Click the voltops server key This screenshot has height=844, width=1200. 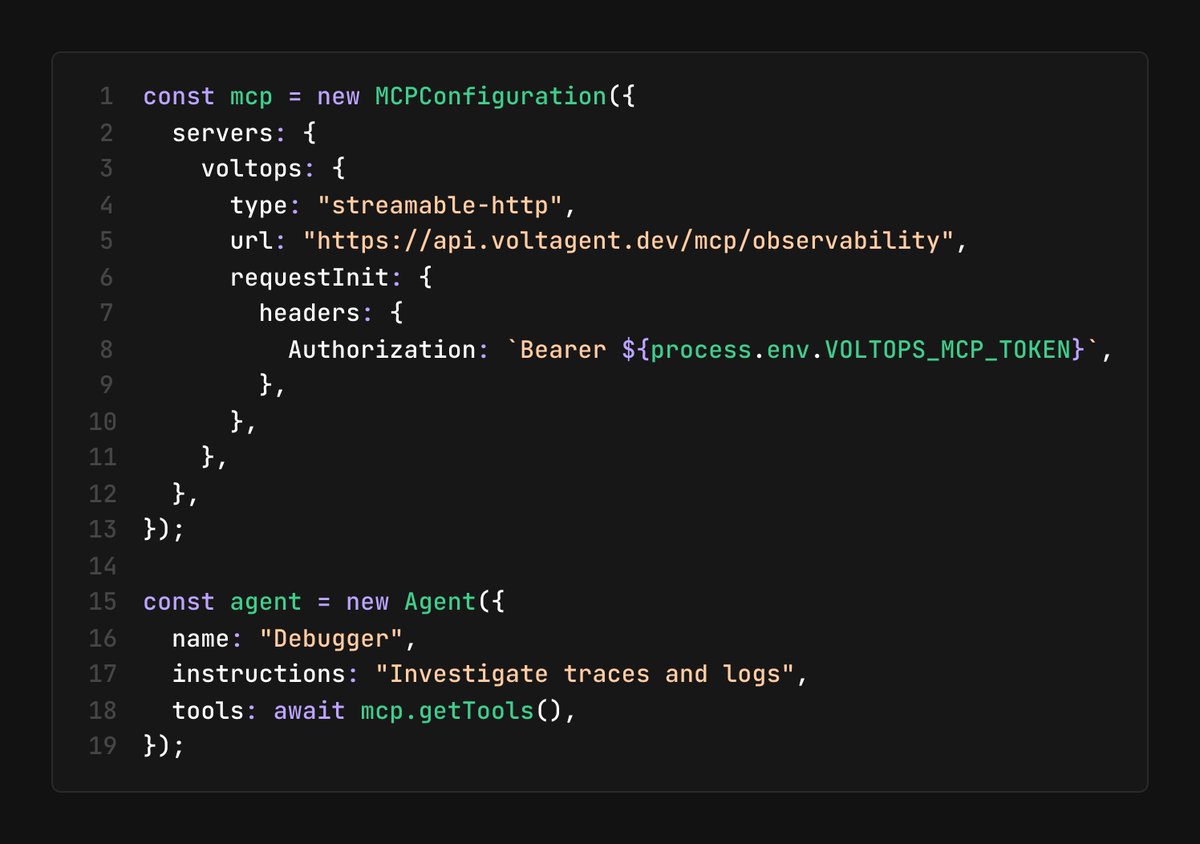[x=252, y=169]
